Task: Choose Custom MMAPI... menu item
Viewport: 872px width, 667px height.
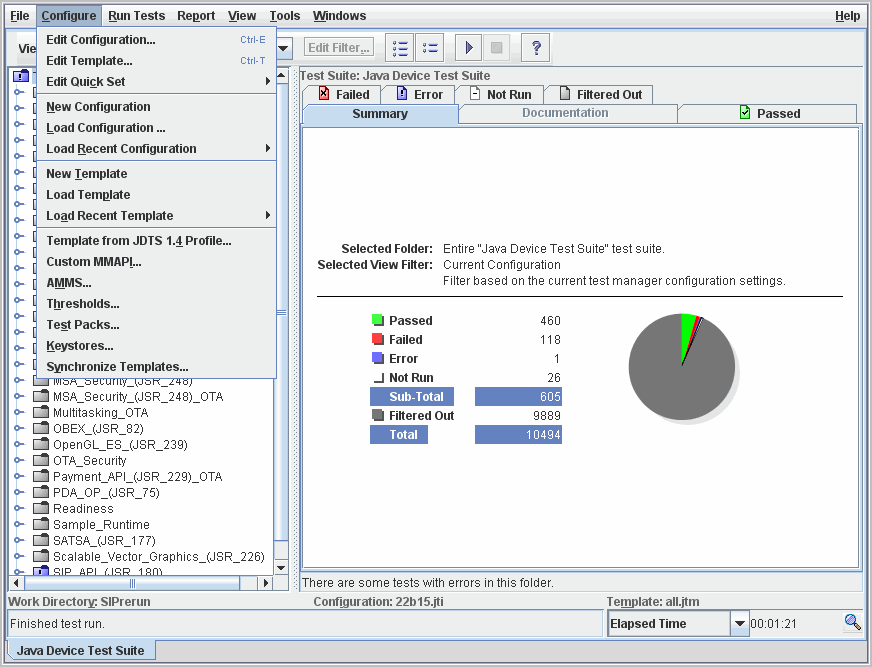Action: tap(157, 261)
